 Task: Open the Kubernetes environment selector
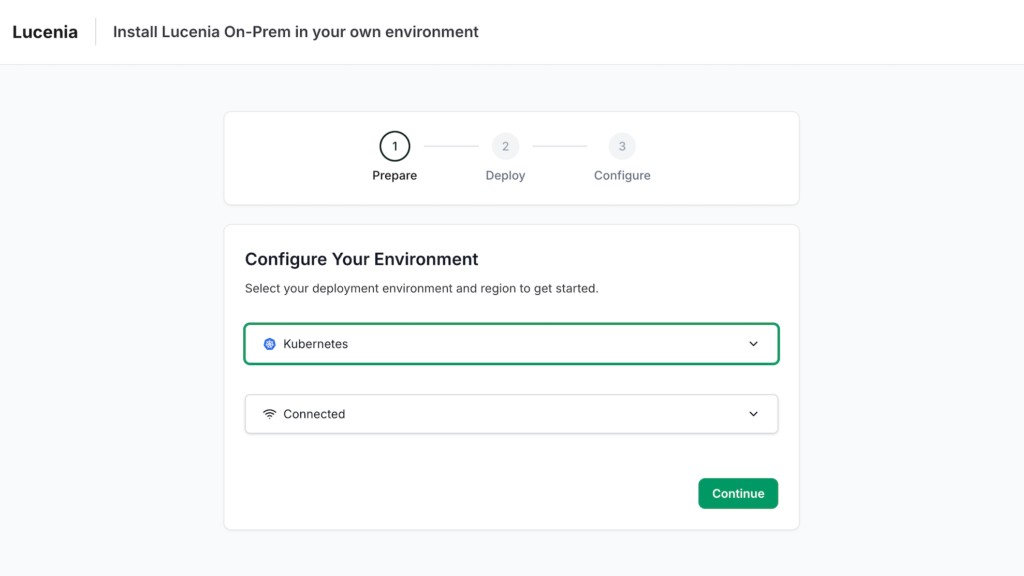pos(511,344)
